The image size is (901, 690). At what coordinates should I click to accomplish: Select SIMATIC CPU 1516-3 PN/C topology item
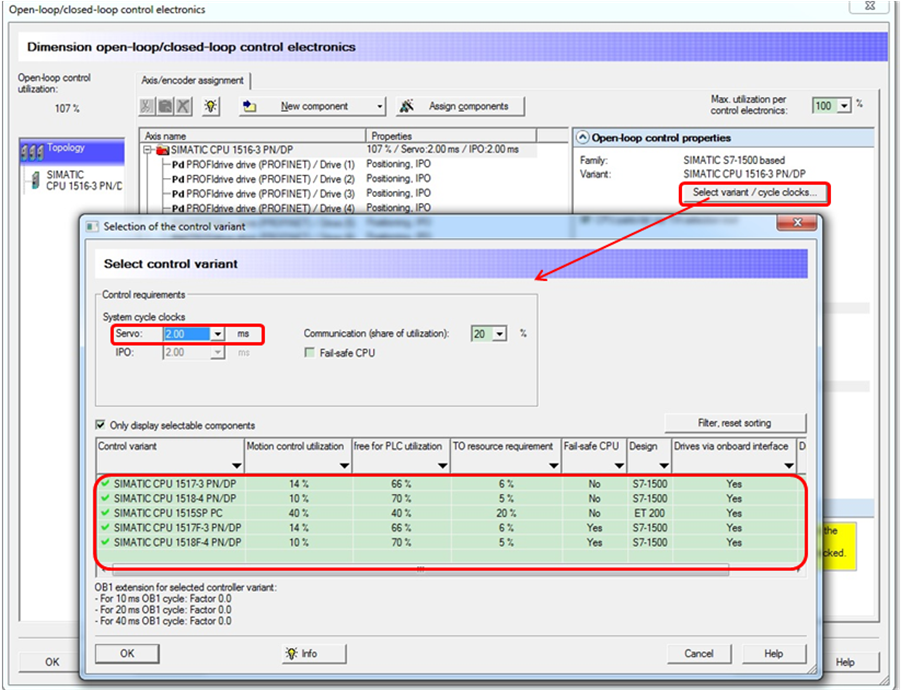(x=84, y=180)
